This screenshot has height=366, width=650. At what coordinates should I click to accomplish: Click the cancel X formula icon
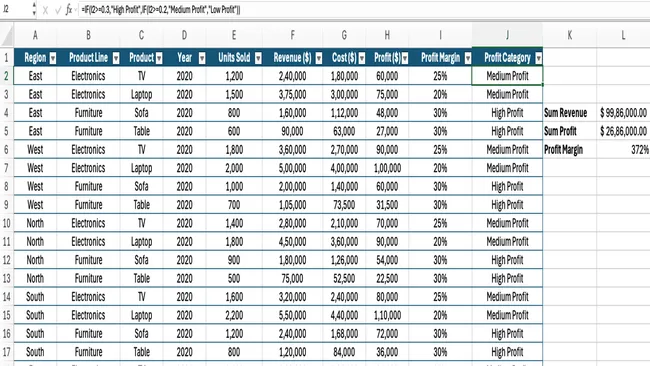point(45,10)
